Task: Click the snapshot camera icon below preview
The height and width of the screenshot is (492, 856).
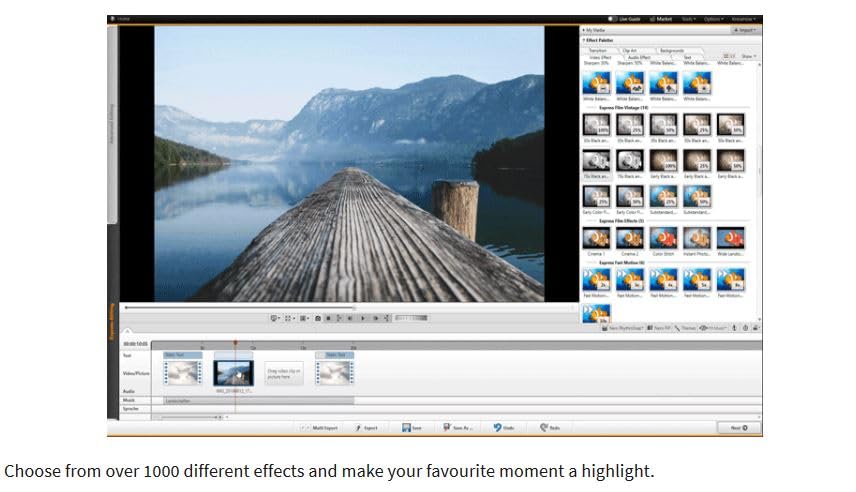Action: 318,318
